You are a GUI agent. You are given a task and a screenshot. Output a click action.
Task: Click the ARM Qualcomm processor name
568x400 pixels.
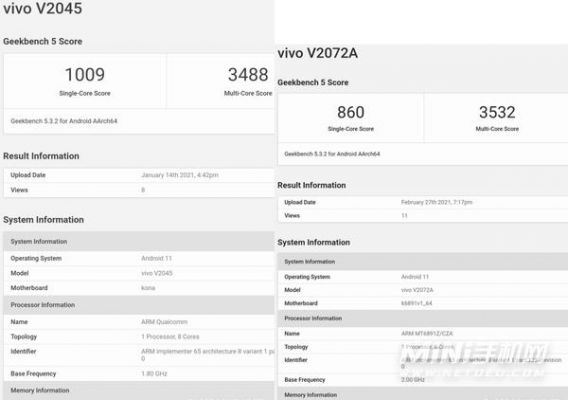tap(164, 322)
